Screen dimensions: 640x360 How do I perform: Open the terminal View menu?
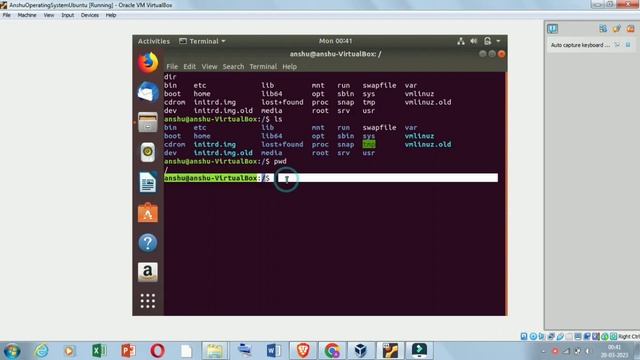tap(209, 67)
